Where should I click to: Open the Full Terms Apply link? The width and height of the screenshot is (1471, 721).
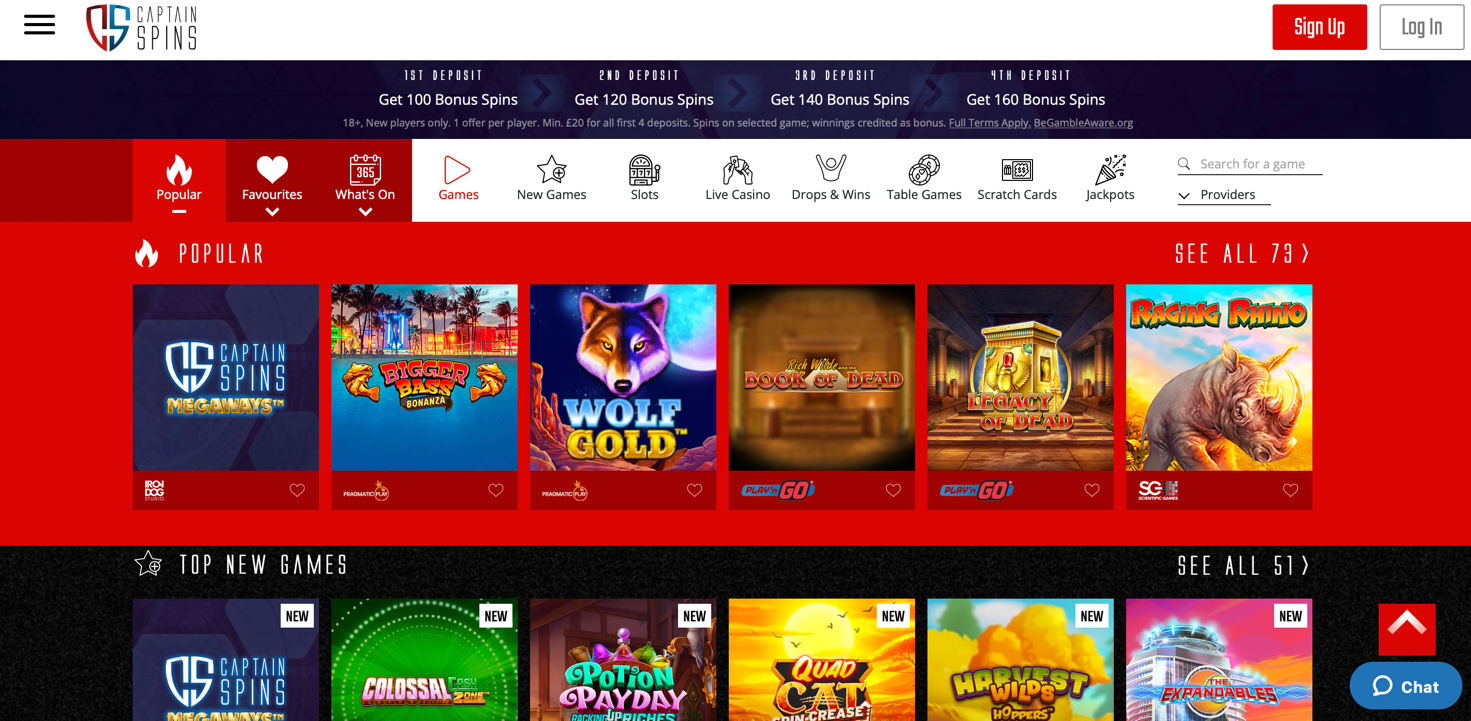(x=989, y=123)
